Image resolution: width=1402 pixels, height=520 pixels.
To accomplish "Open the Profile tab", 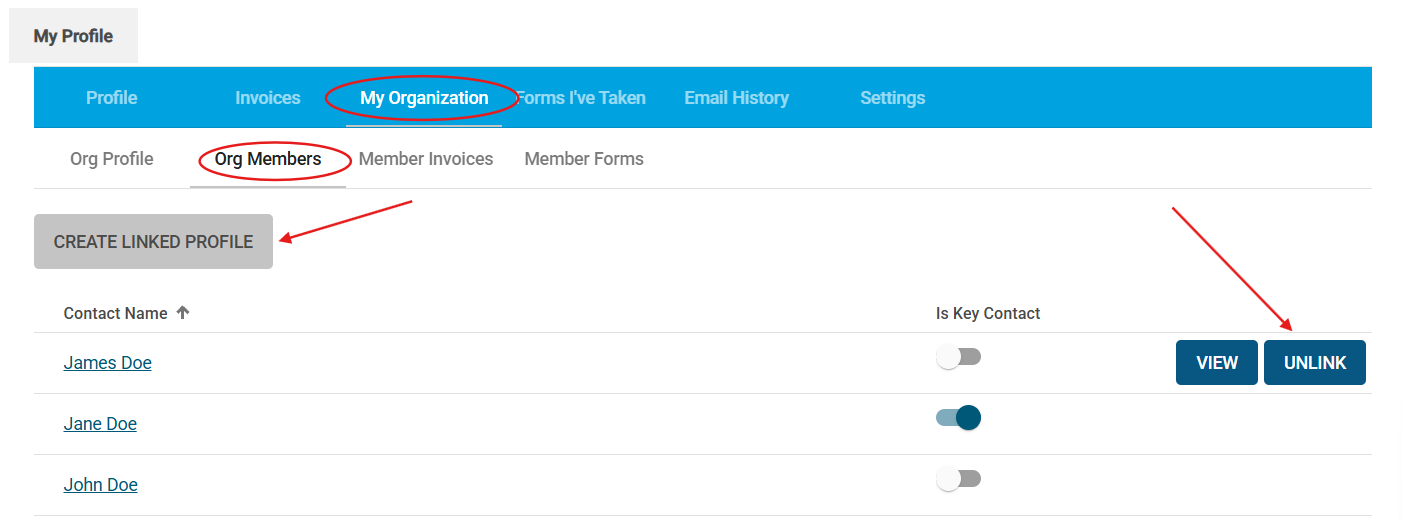I will (112, 98).
